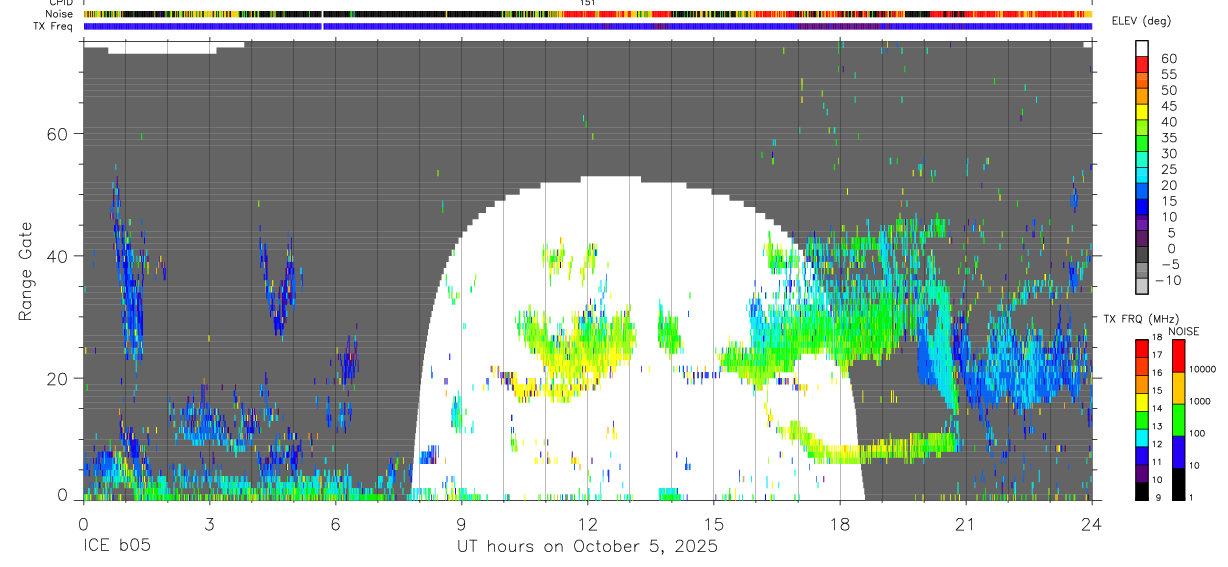
Task: Pick the black 9 MHz block in TX FRQ legend
Action: 1141,490
